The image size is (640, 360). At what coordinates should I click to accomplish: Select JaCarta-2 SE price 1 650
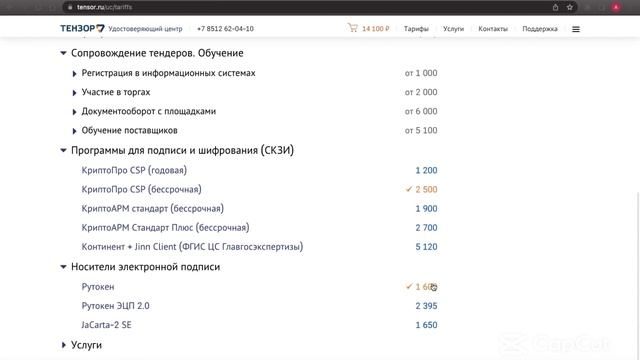coord(426,325)
